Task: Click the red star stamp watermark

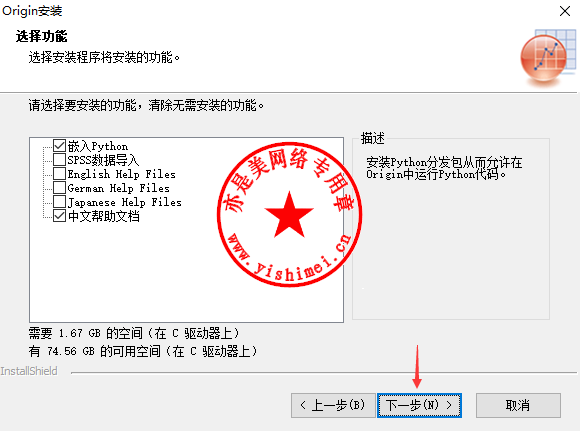Action: click(290, 215)
